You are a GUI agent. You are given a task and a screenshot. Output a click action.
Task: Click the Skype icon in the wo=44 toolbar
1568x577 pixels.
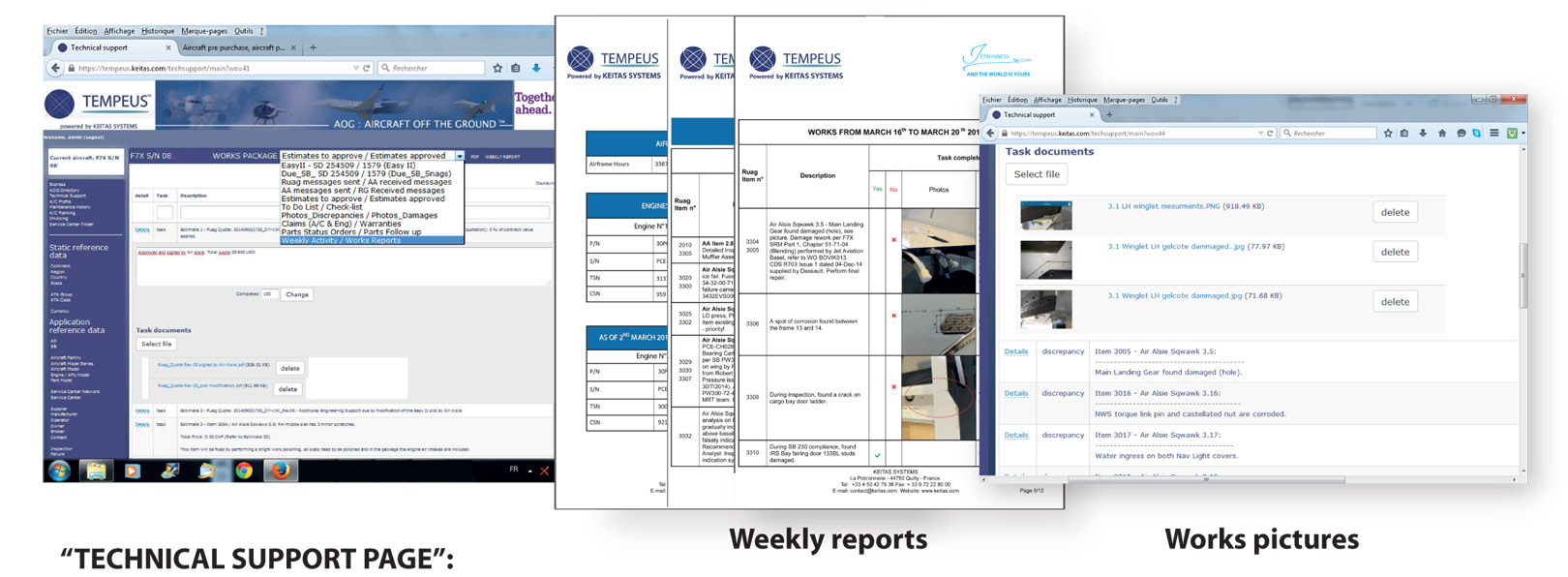(x=1477, y=133)
